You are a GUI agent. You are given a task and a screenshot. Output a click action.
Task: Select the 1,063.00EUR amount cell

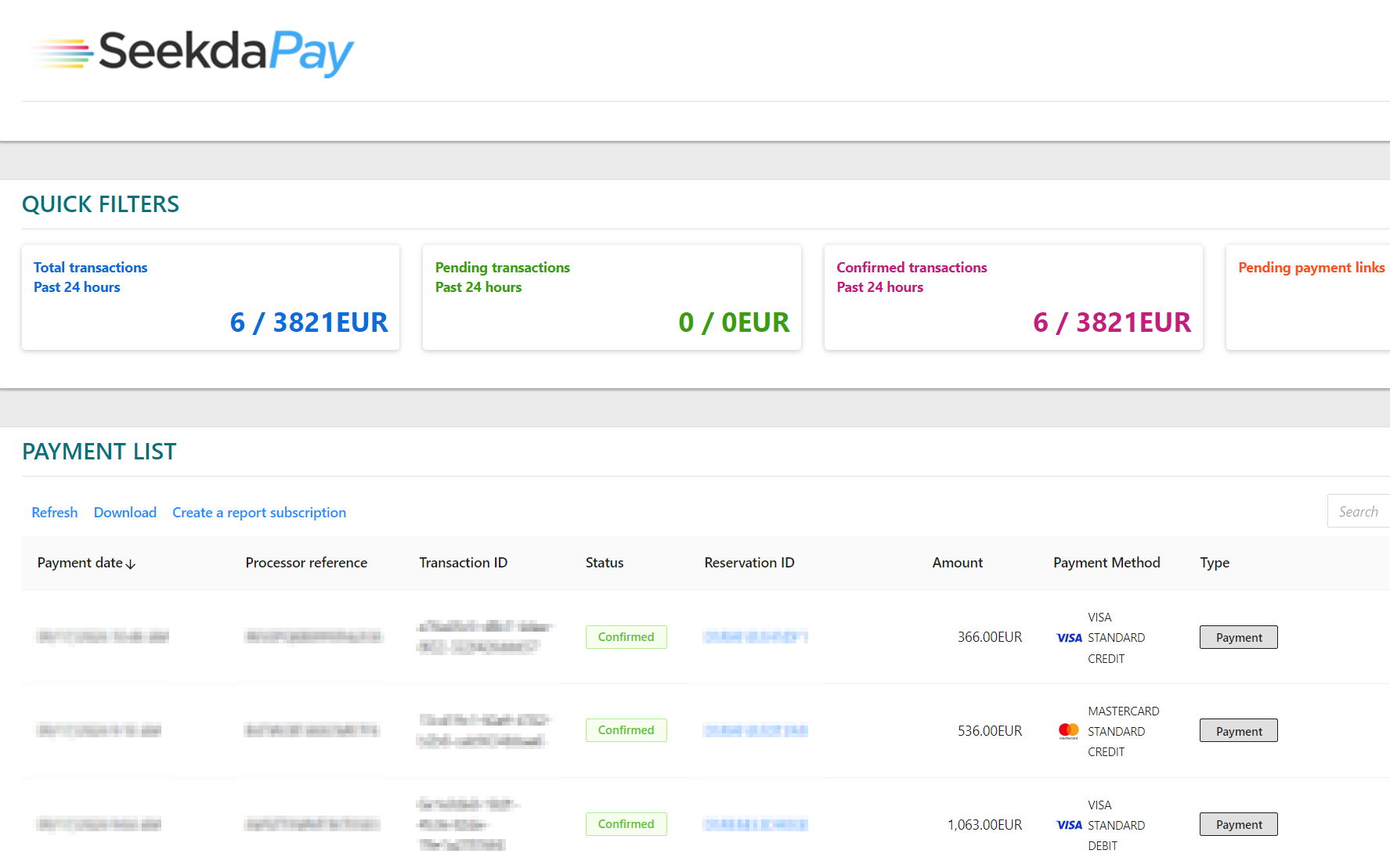click(984, 825)
